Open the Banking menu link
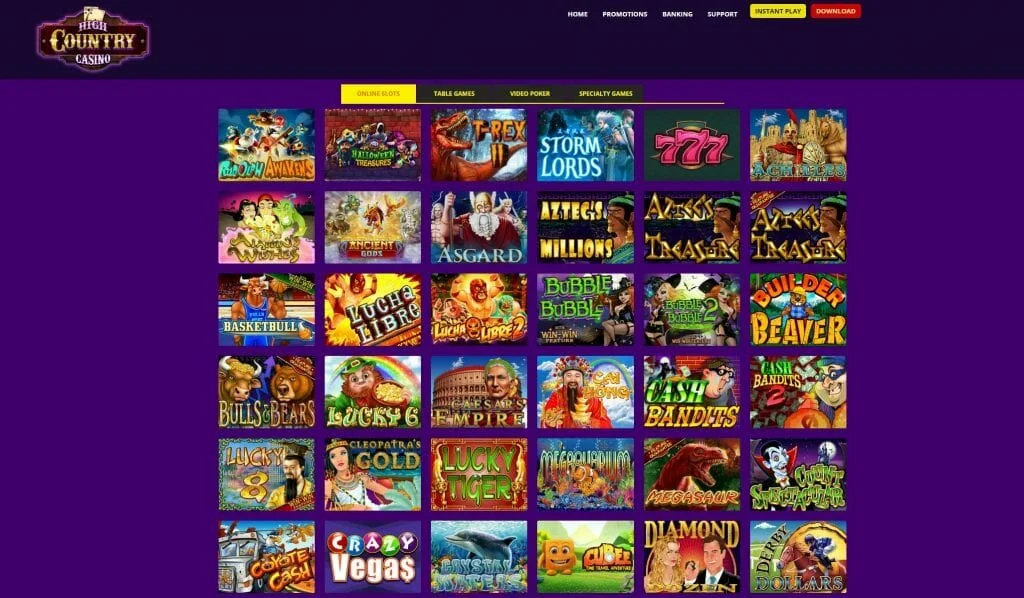 click(x=677, y=14)
